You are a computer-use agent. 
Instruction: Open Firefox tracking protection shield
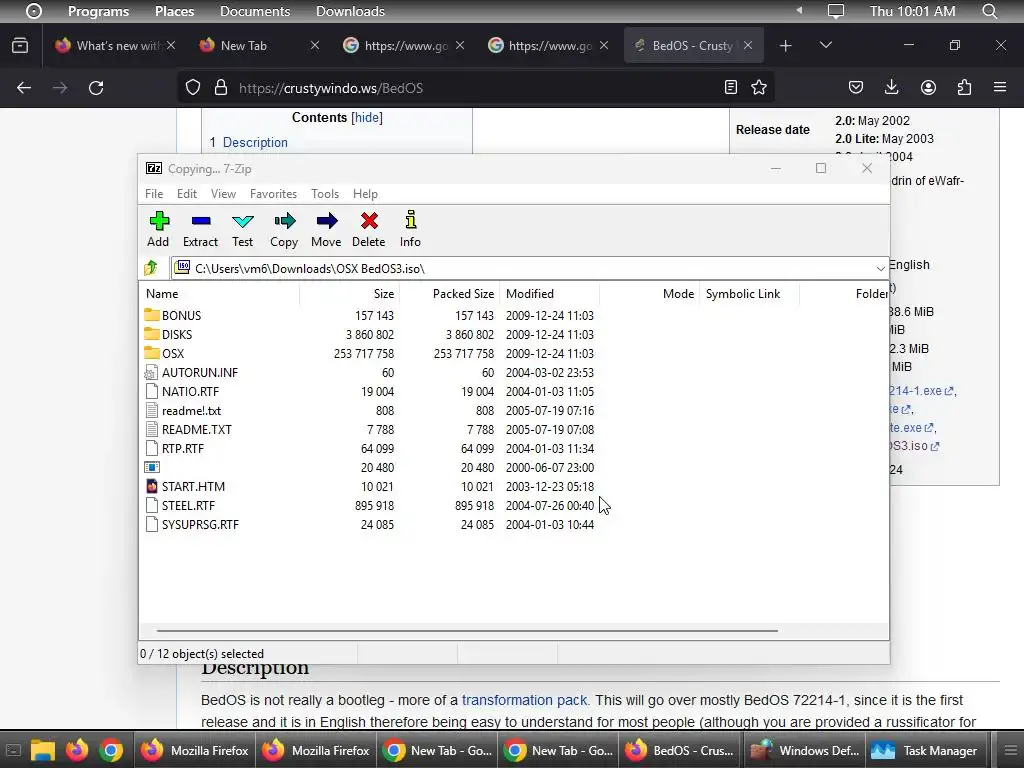click(x=193, y=88)
